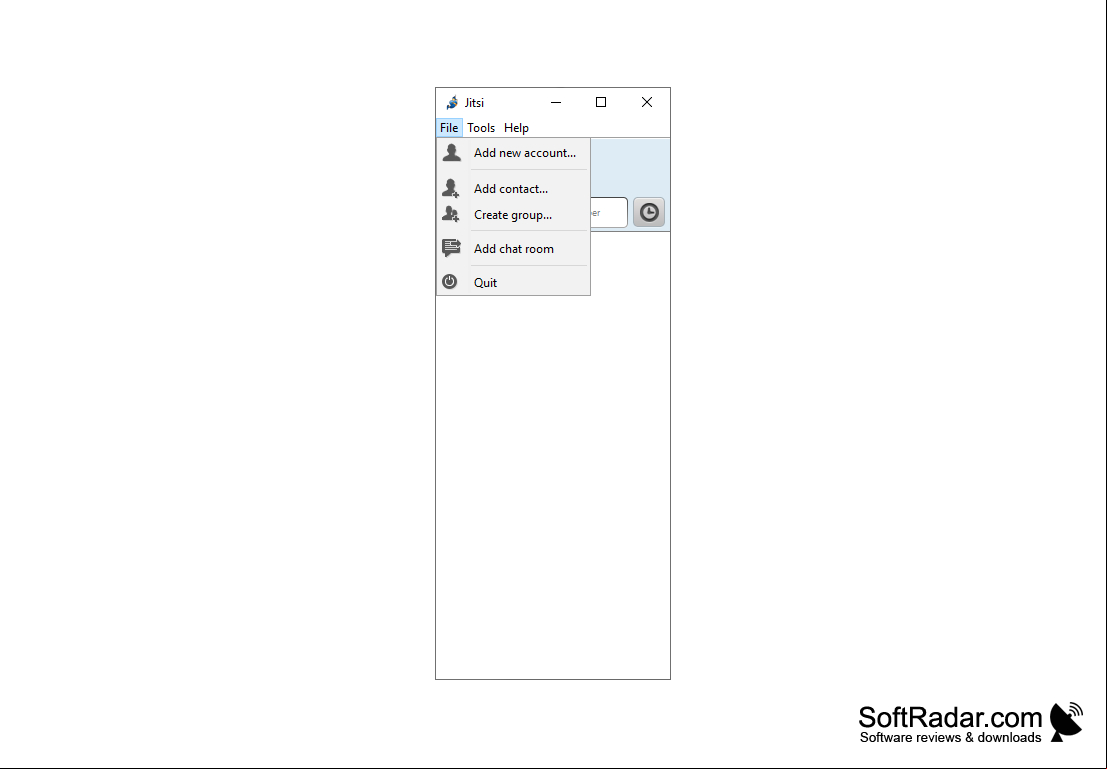Close the Jitsi window

pos(647,102)
